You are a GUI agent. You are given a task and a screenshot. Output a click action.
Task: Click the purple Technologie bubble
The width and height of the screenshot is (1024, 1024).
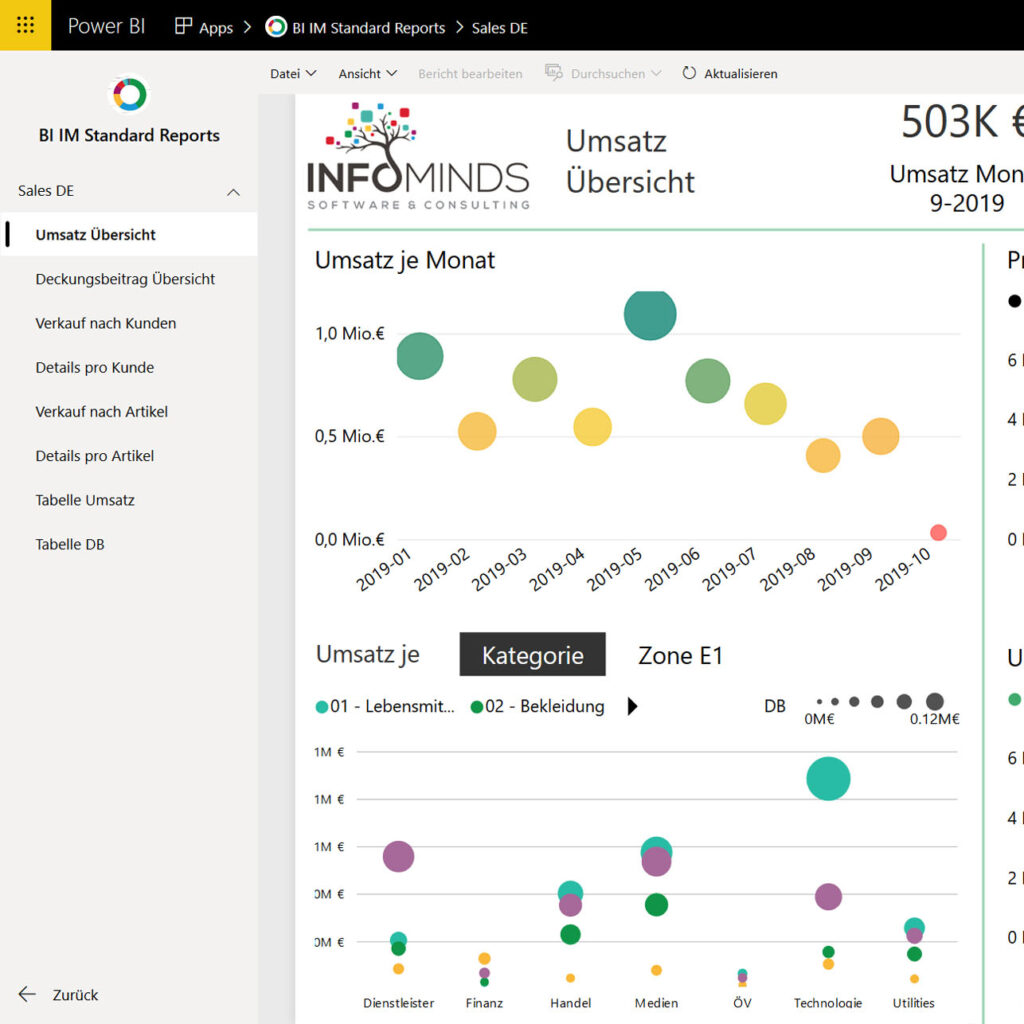(x=828, y=897)
